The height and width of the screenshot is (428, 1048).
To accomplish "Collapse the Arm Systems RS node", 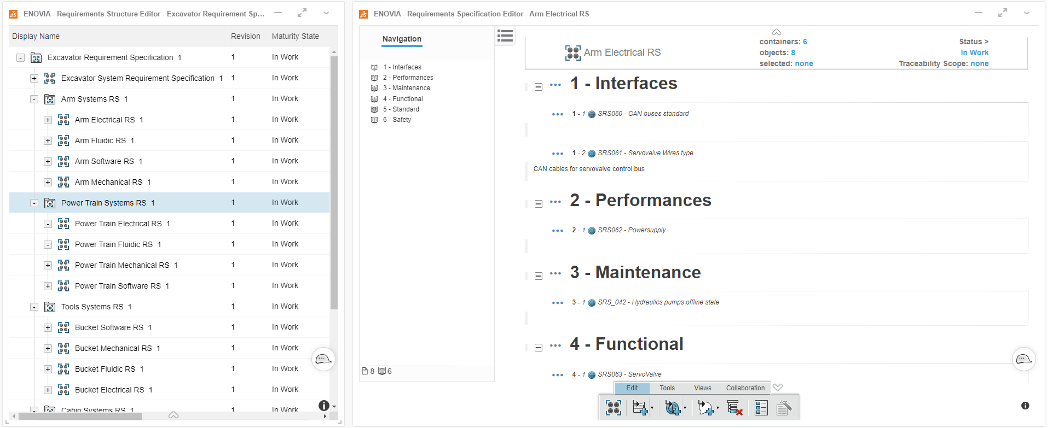I will pos(34,99).
